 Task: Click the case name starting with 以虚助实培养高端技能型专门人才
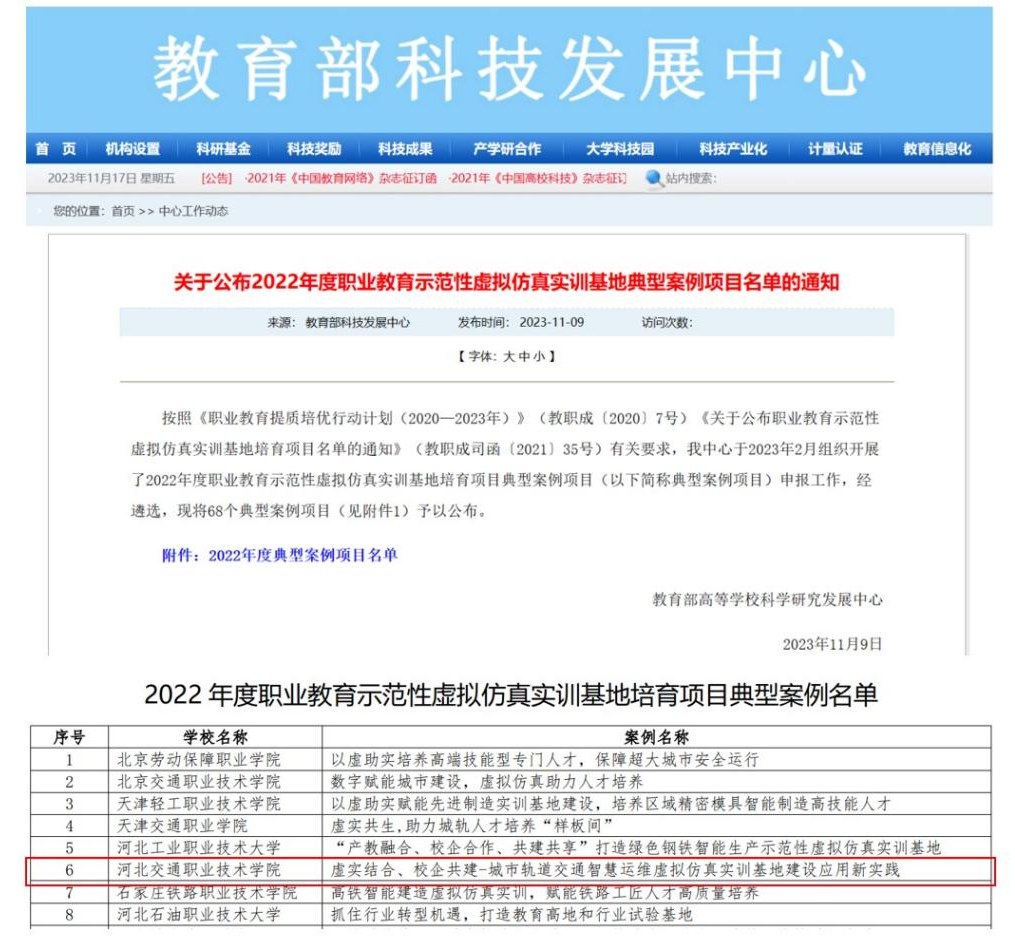pyautogui.click(x=545, y=759)
